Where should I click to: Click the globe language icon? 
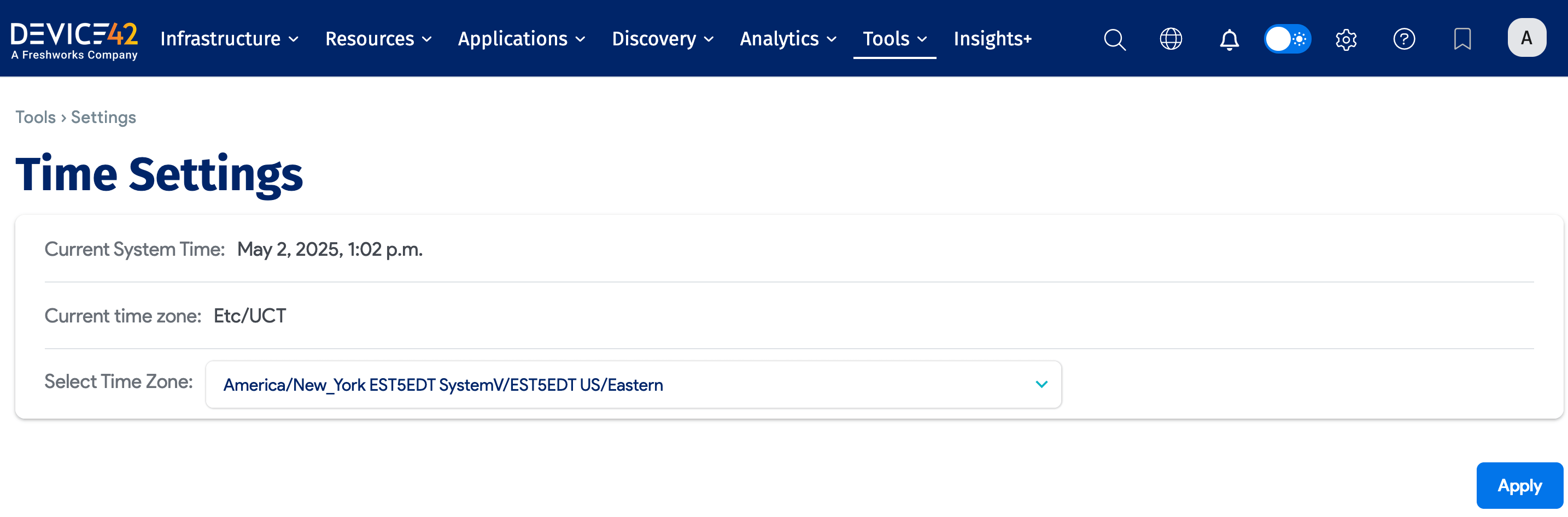click(1171, 39)
